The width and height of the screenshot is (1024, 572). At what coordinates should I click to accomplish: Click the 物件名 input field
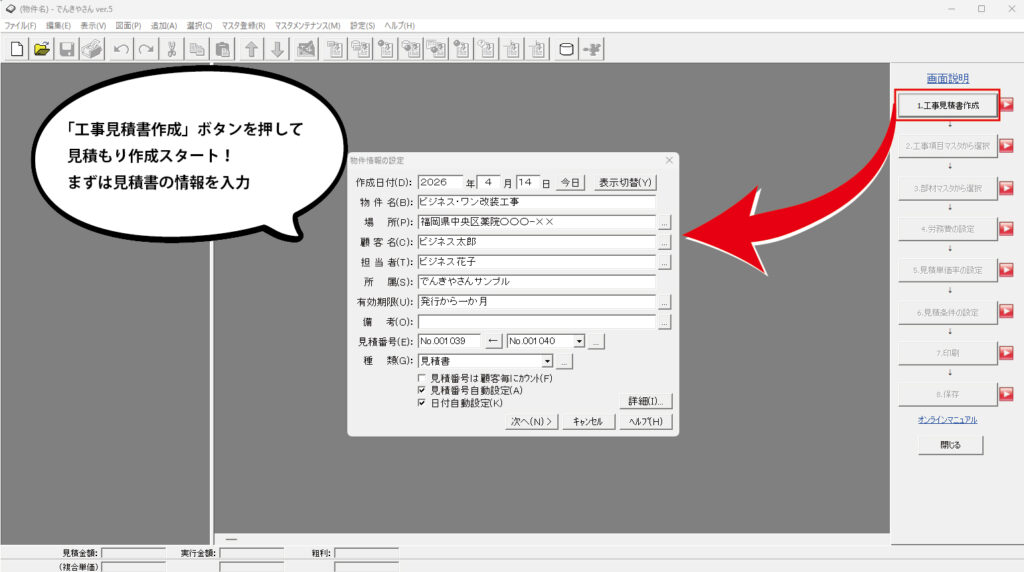click(x=536, y=202)
